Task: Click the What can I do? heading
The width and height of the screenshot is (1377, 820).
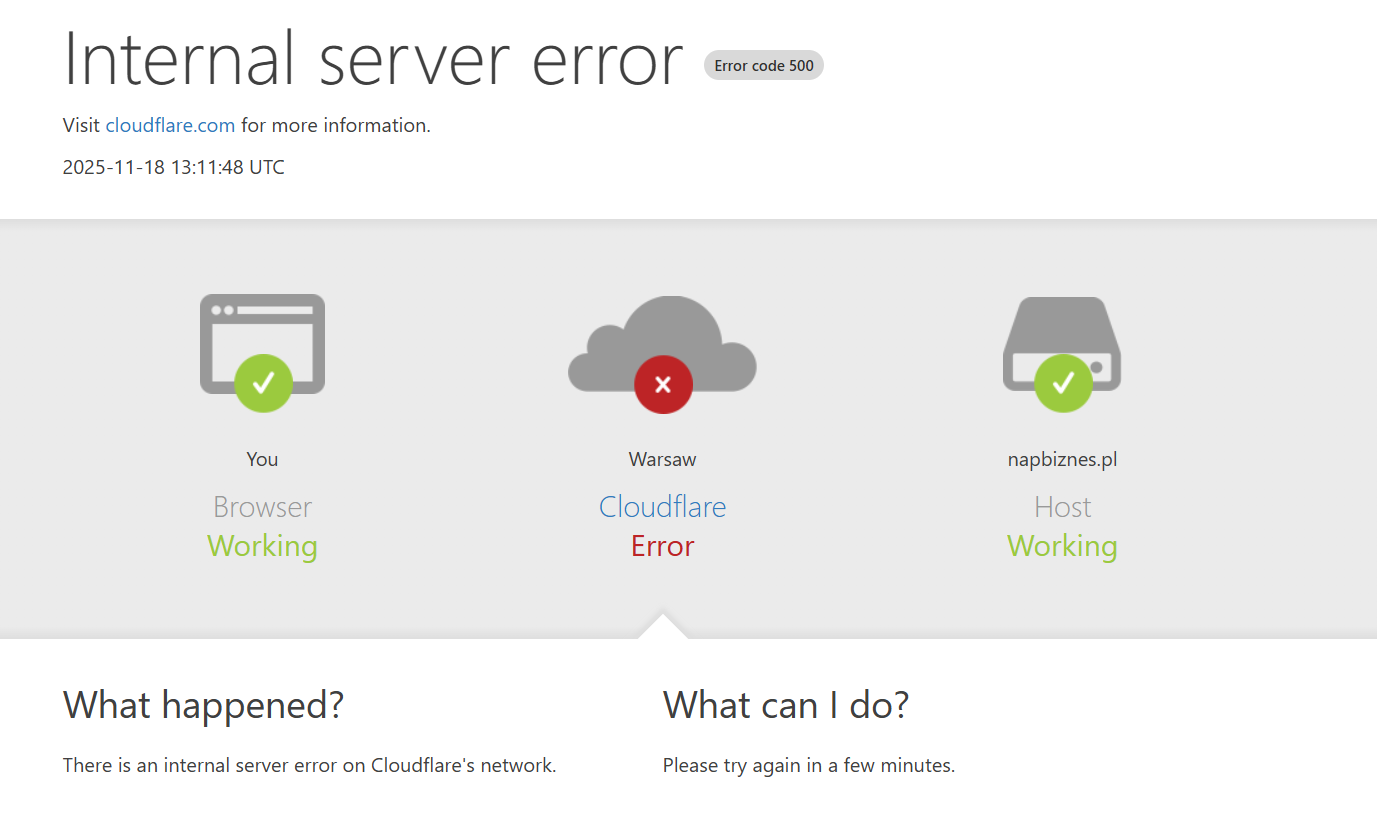Action: point(786,705)
